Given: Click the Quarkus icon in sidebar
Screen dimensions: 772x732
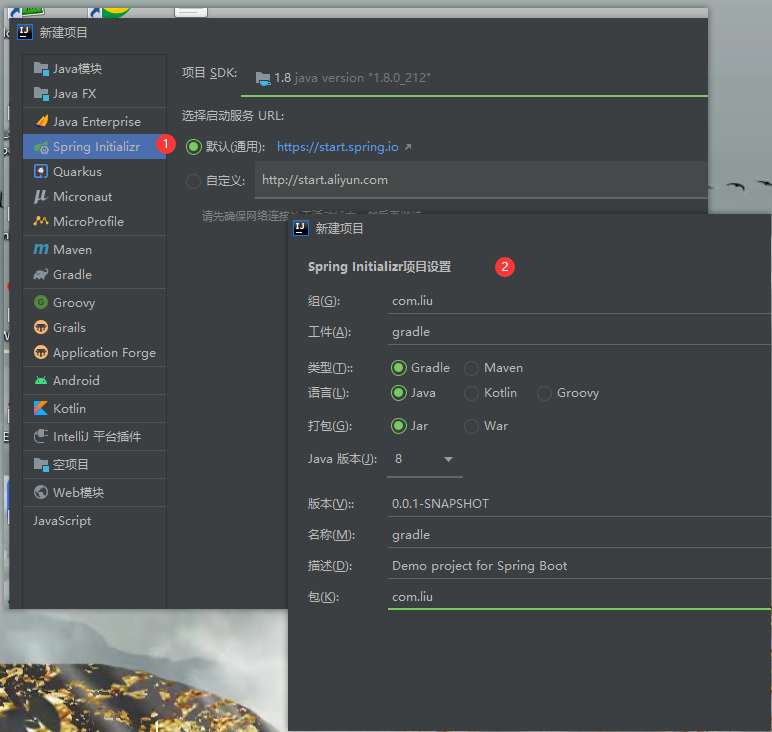Looking at the screenshot, I should 41,171.
